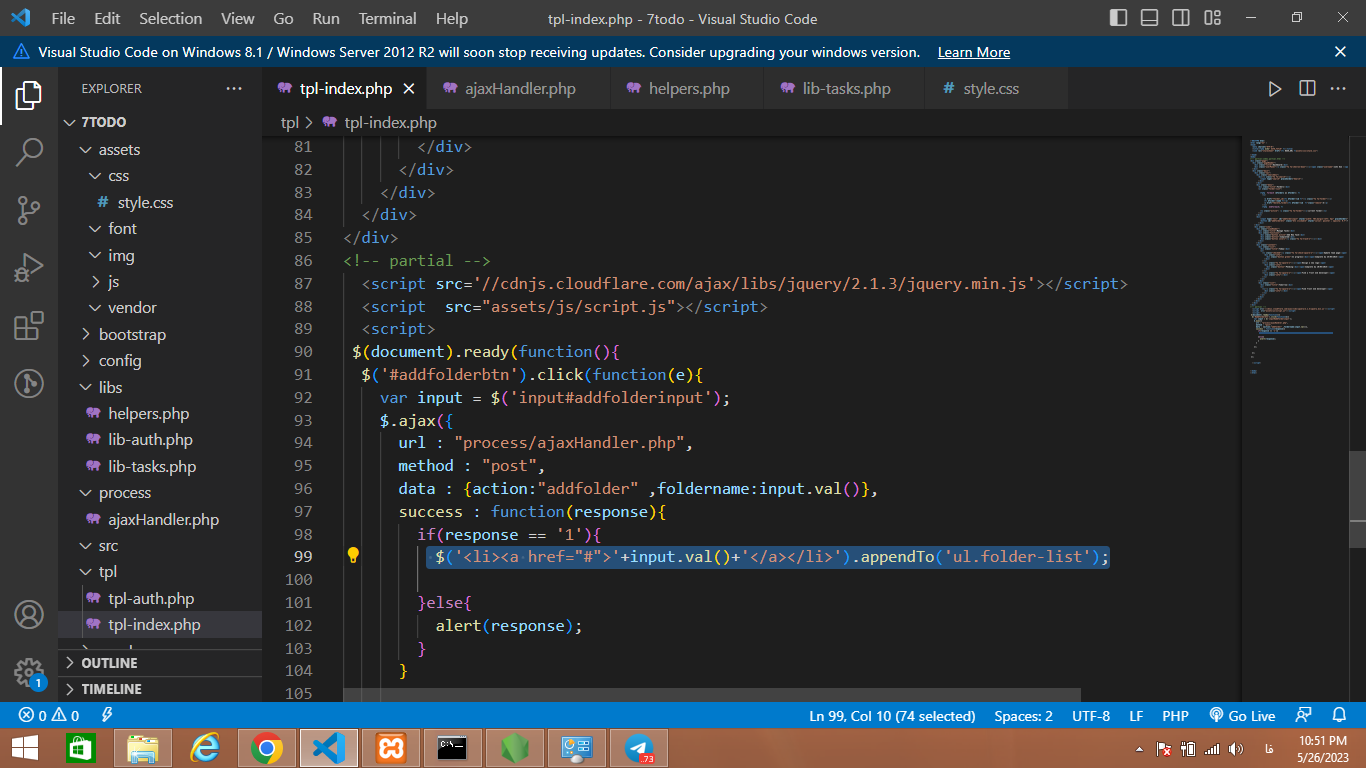Change indentation via Spaces: 2
The width and height of the screenshot is (1366, 768).
point(1023,716)
